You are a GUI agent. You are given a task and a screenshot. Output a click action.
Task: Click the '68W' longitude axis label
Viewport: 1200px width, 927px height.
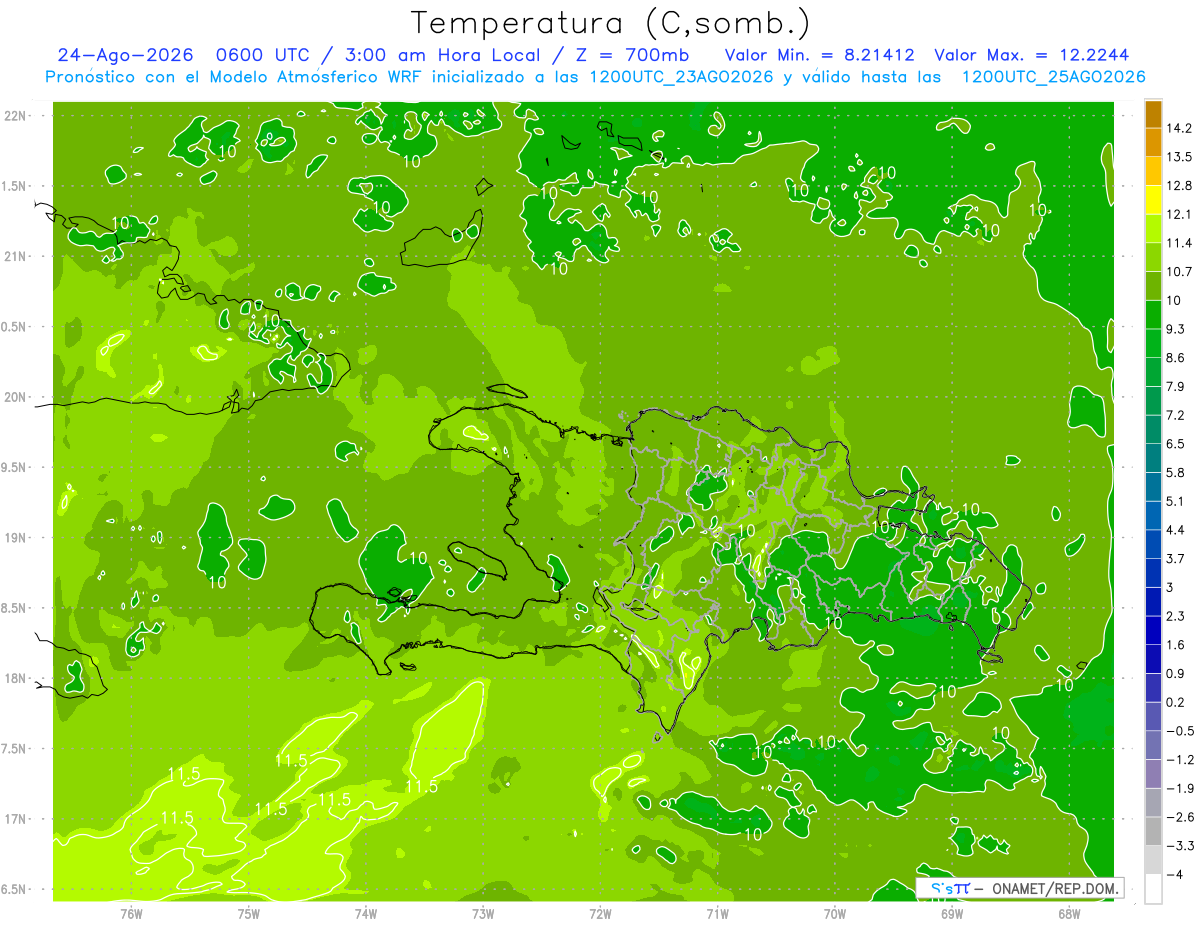[1068, 913]
